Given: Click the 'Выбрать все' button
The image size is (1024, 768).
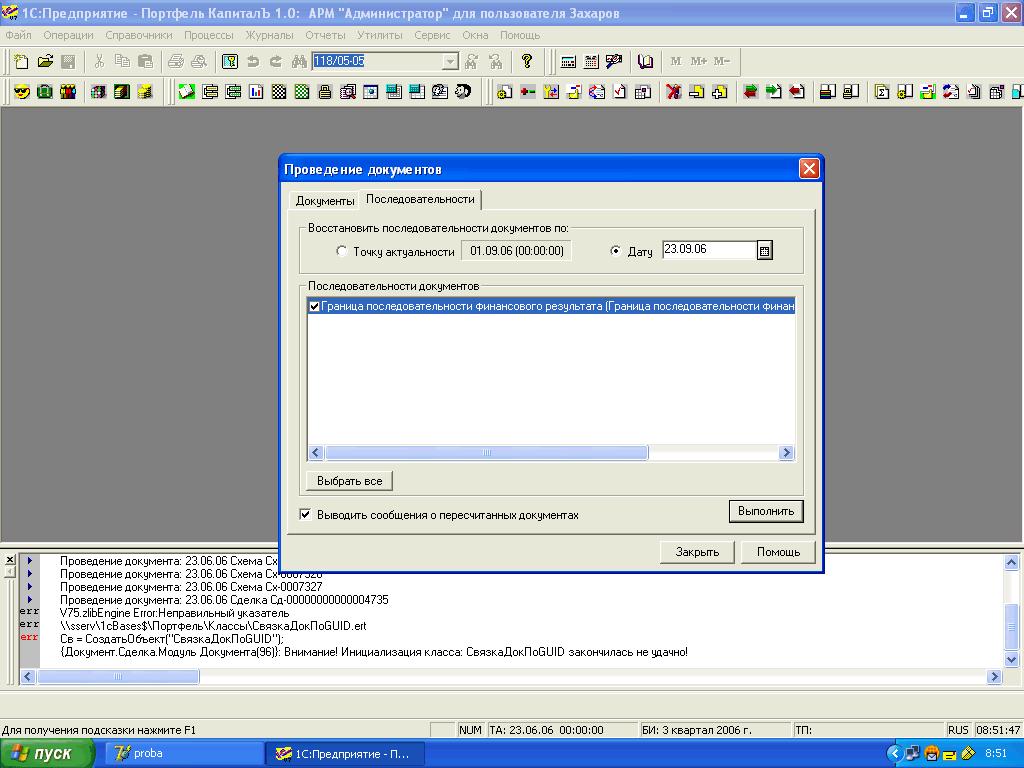Looking at the screenshot, I should (349, 481).
